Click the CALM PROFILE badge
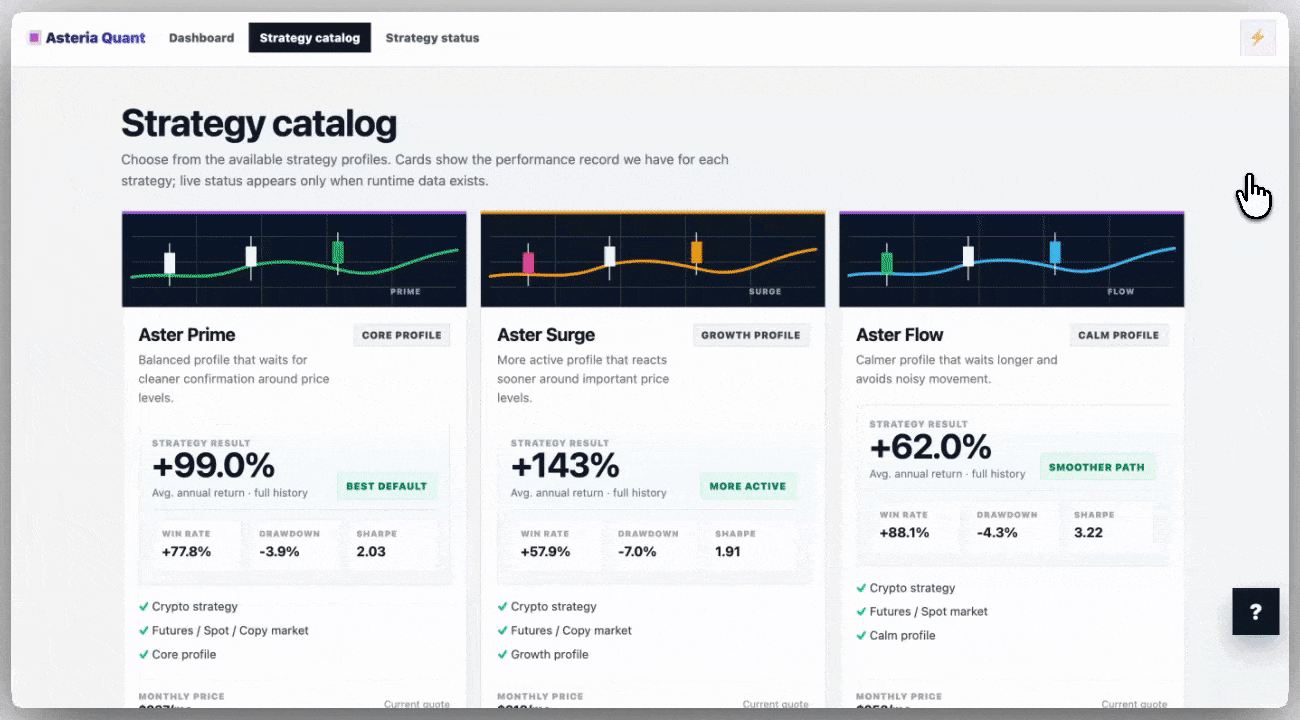This screenshot has width=1300, height=720. pos(1119,335)
